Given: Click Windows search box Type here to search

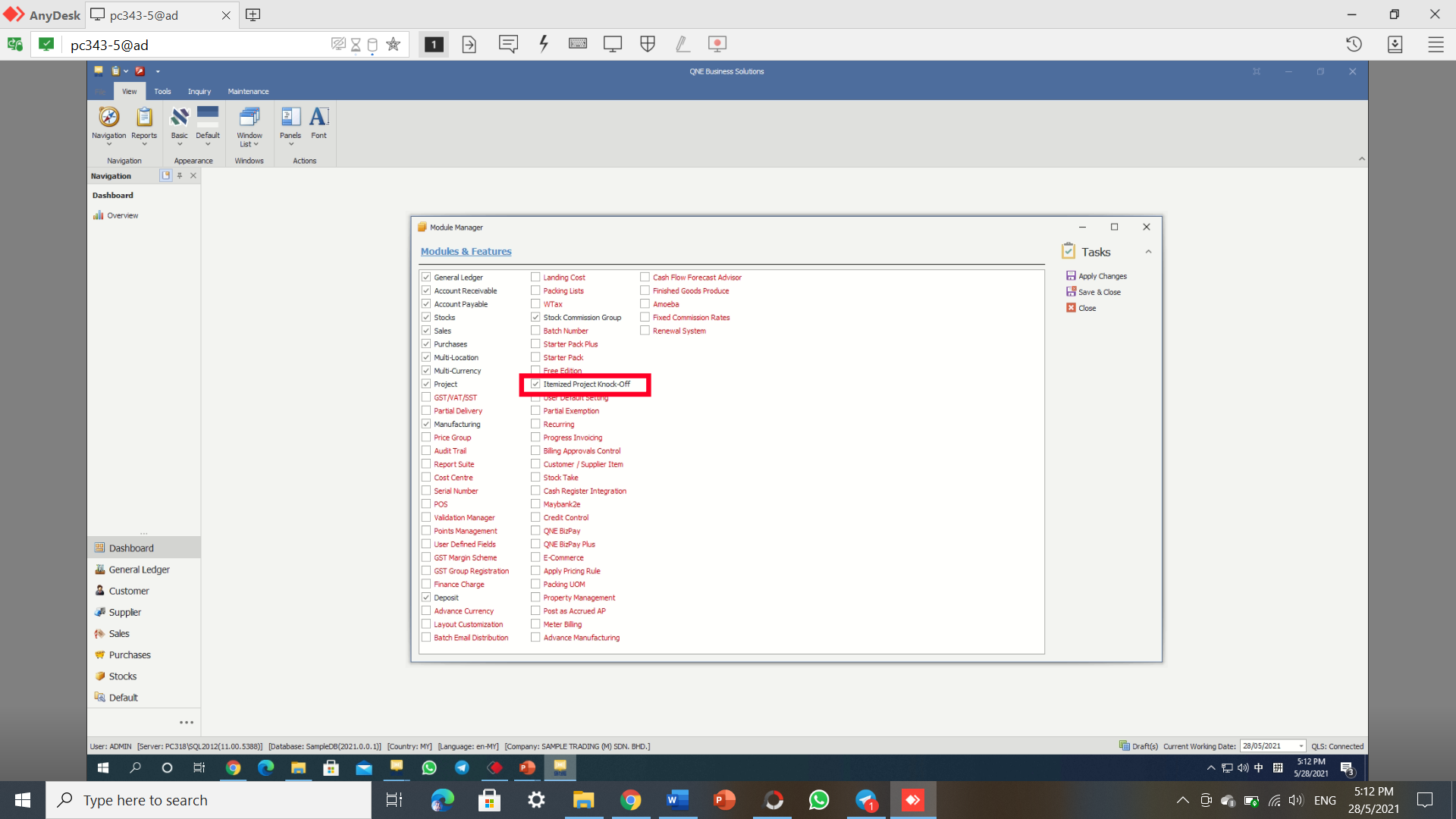Looking at the screenshot, I should (209, 800).
